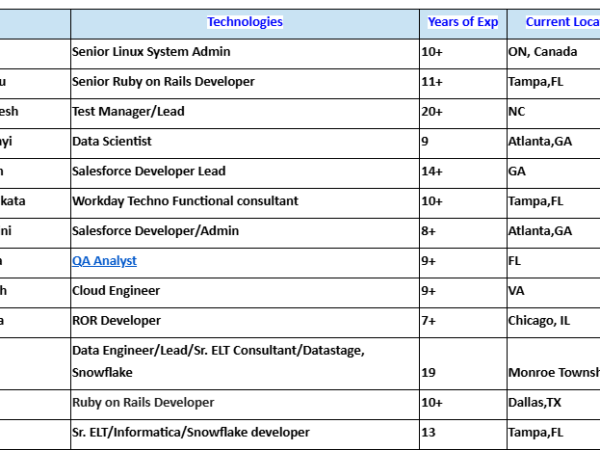This screenshot has width=600, height=450.
Task: Click the Technologies column header
Action: 245,22
